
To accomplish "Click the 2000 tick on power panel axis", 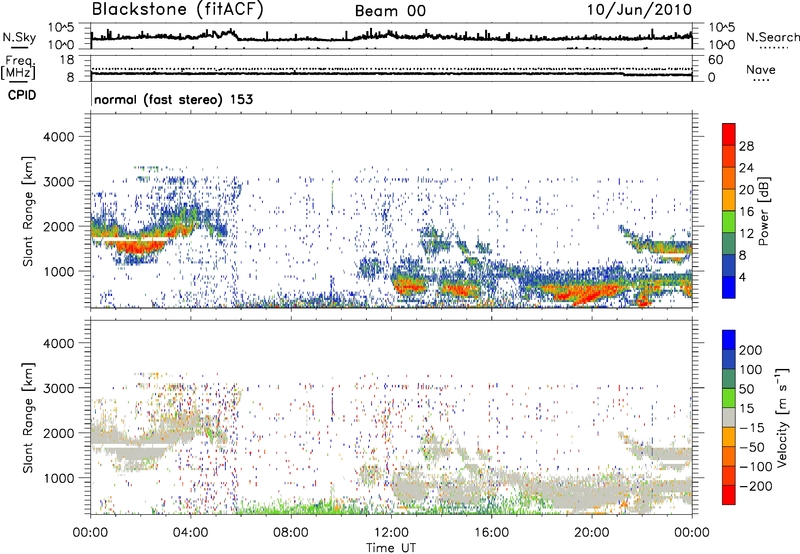I will (x=58, y=226).
